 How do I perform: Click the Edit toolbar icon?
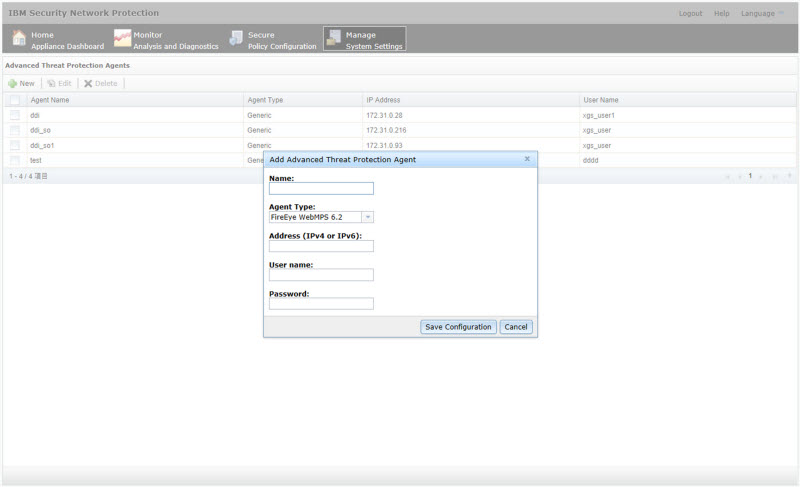tap(51, 83)
